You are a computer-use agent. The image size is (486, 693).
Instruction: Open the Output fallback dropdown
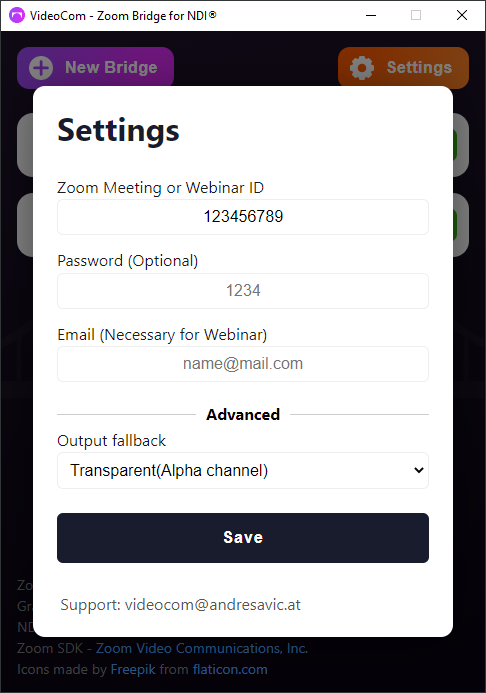[x=243, y=470]
